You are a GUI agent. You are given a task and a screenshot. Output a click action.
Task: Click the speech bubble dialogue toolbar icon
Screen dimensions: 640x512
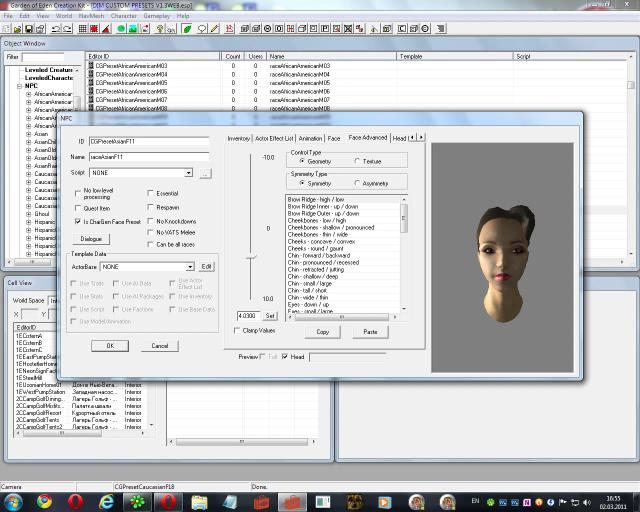pos(202,29)
